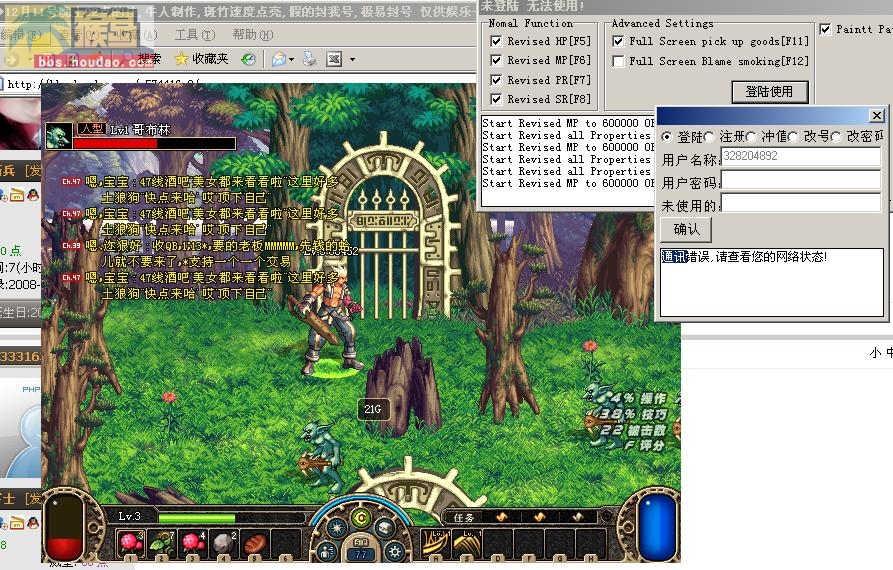Close the login dialog
This screenshot has width=893, height=570.
click(877, 116)
